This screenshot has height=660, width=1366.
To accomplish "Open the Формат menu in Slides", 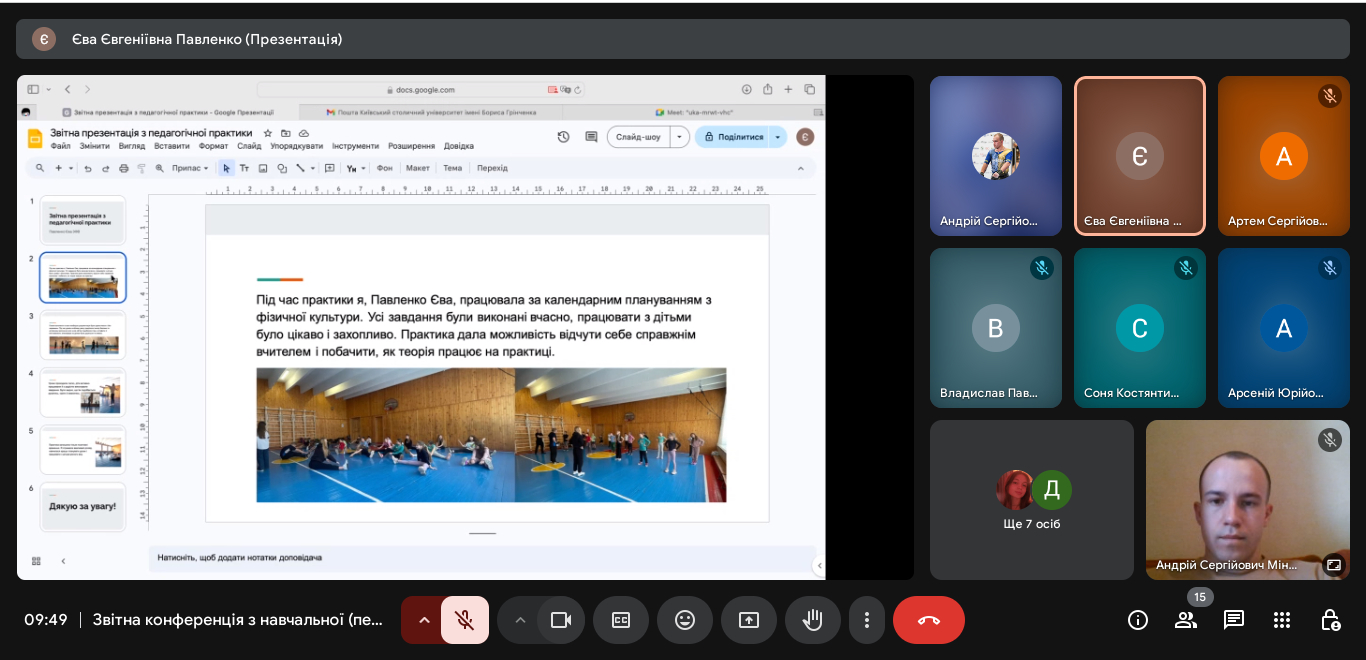I will pos(213,146).
